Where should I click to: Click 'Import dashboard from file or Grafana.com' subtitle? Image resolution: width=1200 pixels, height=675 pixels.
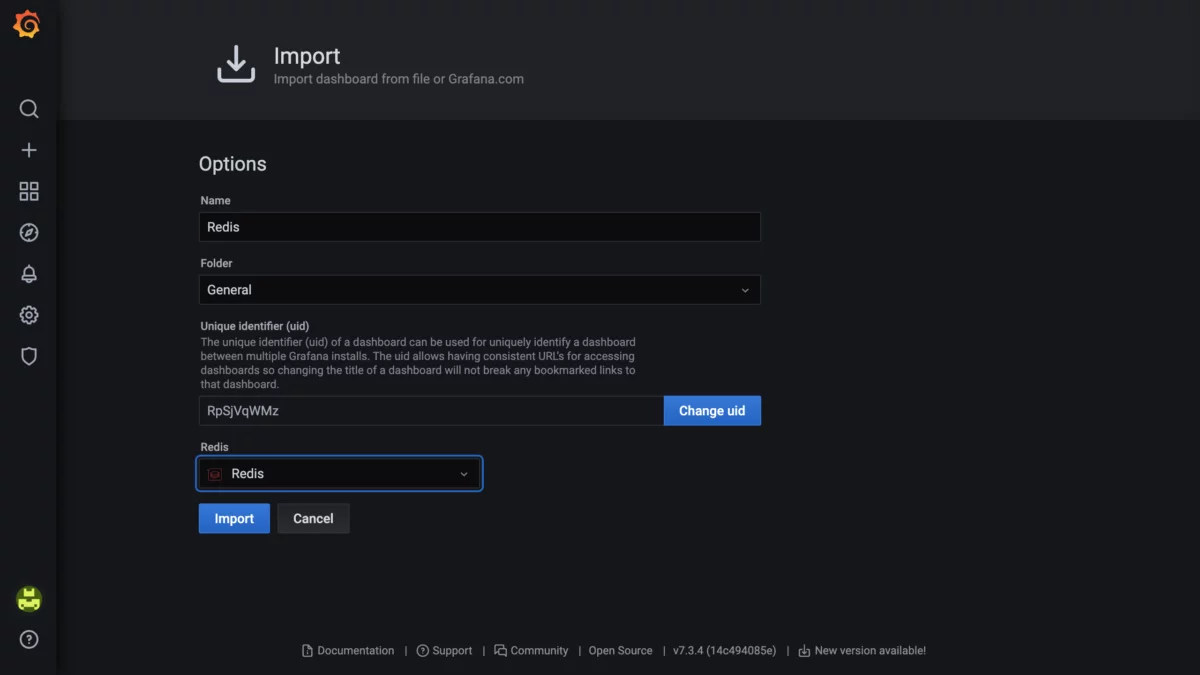(x=398, y=79)
